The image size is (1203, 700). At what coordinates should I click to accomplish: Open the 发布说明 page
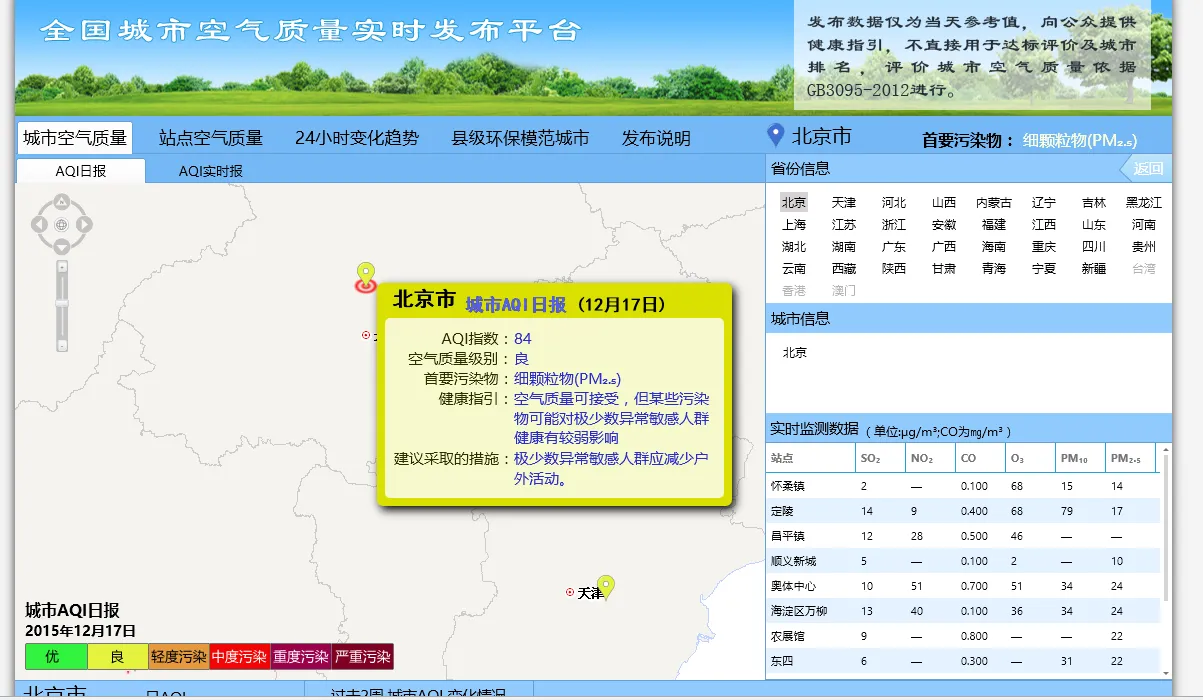656,138
